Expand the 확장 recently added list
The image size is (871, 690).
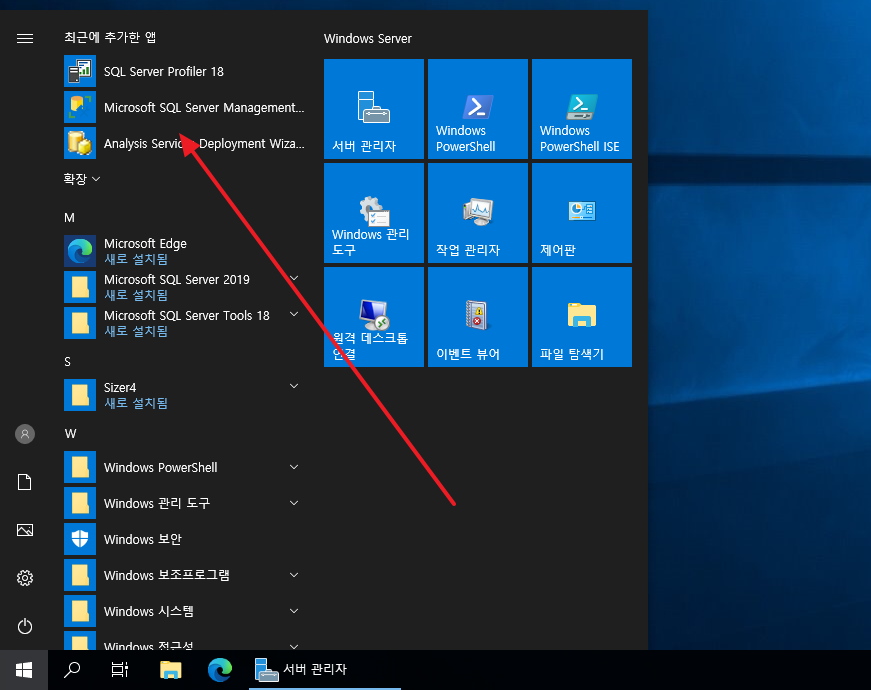[x=82, y=179]
